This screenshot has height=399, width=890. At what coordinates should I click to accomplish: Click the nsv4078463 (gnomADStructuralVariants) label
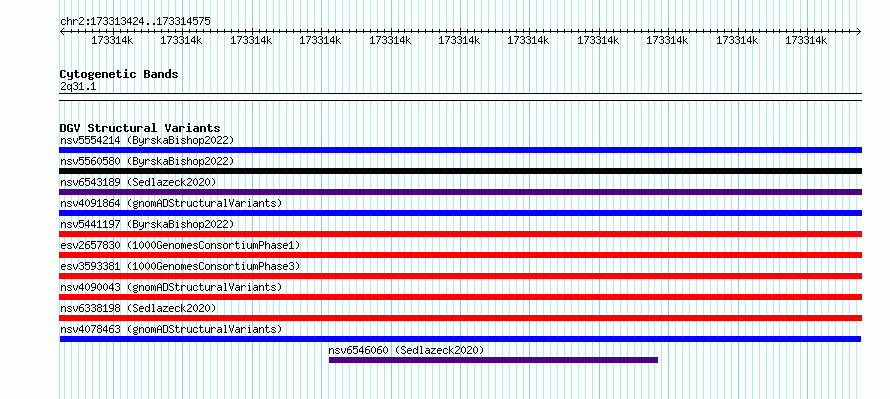click(x=171, y=329)
